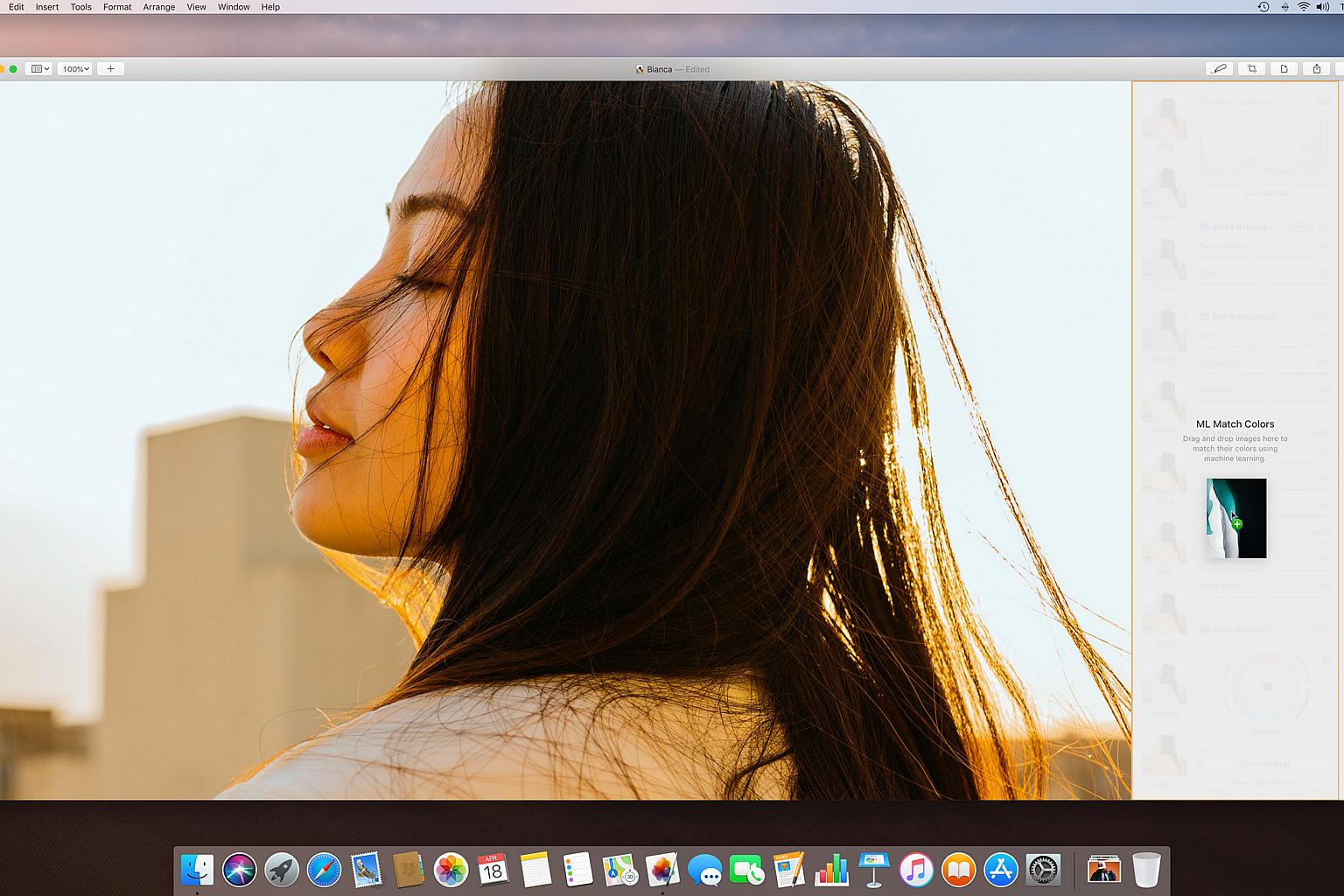The image size is (1344, 896).
Task: Expand the 100% zoom level dropdown
Action: point(75,69)
